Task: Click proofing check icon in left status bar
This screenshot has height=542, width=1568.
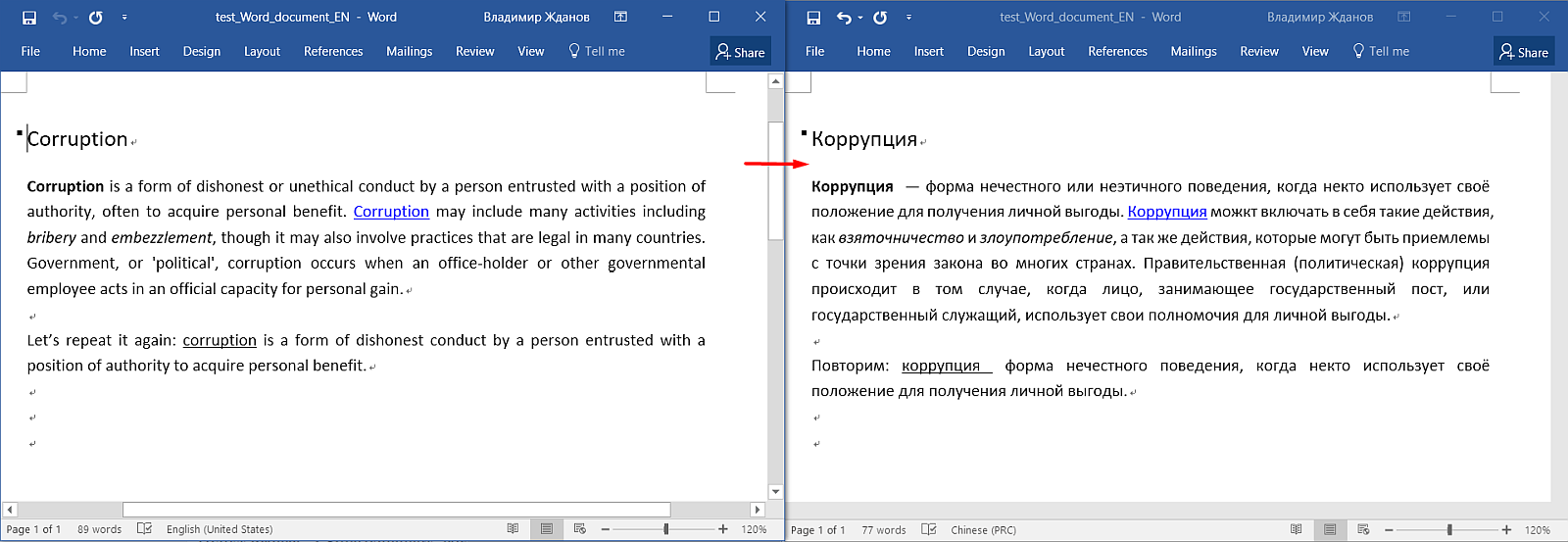Action: pyautogui.click(x=145, y=529)
